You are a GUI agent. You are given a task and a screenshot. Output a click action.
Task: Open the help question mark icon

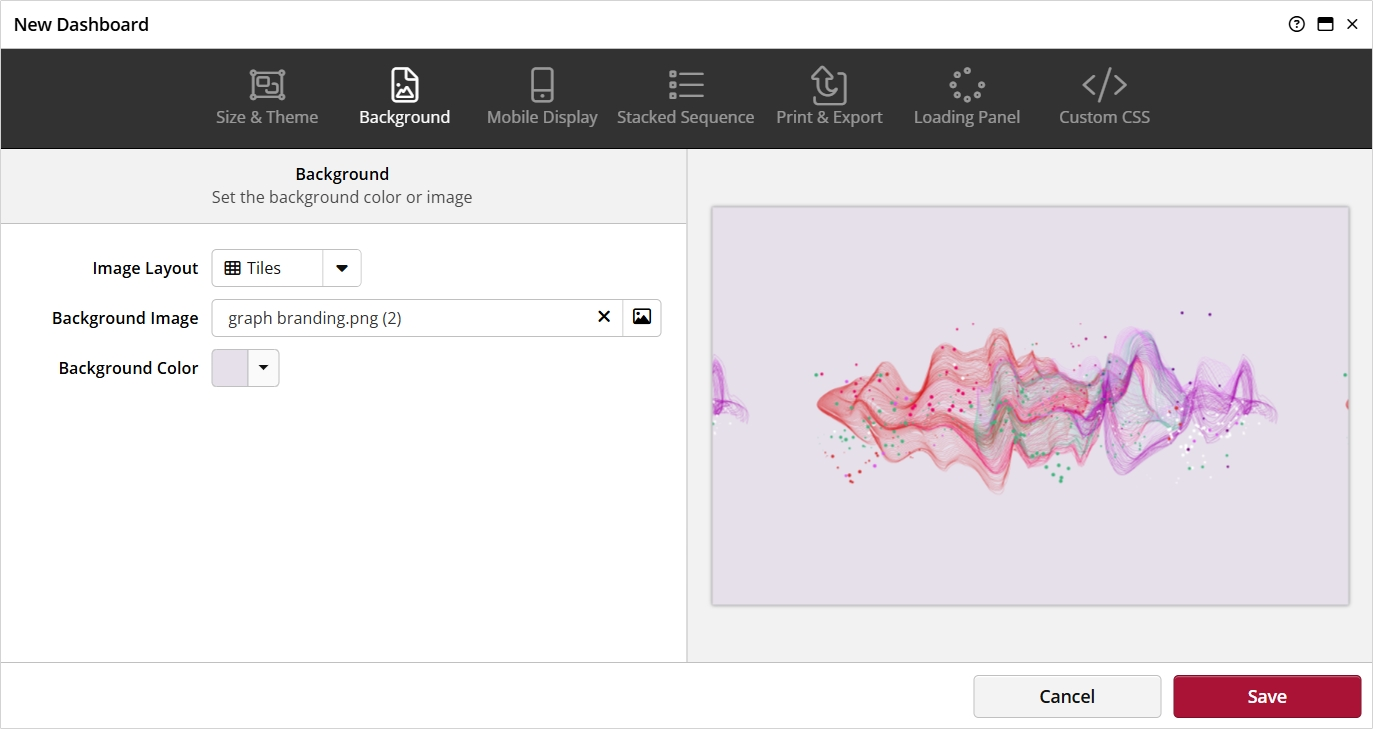1297,25
